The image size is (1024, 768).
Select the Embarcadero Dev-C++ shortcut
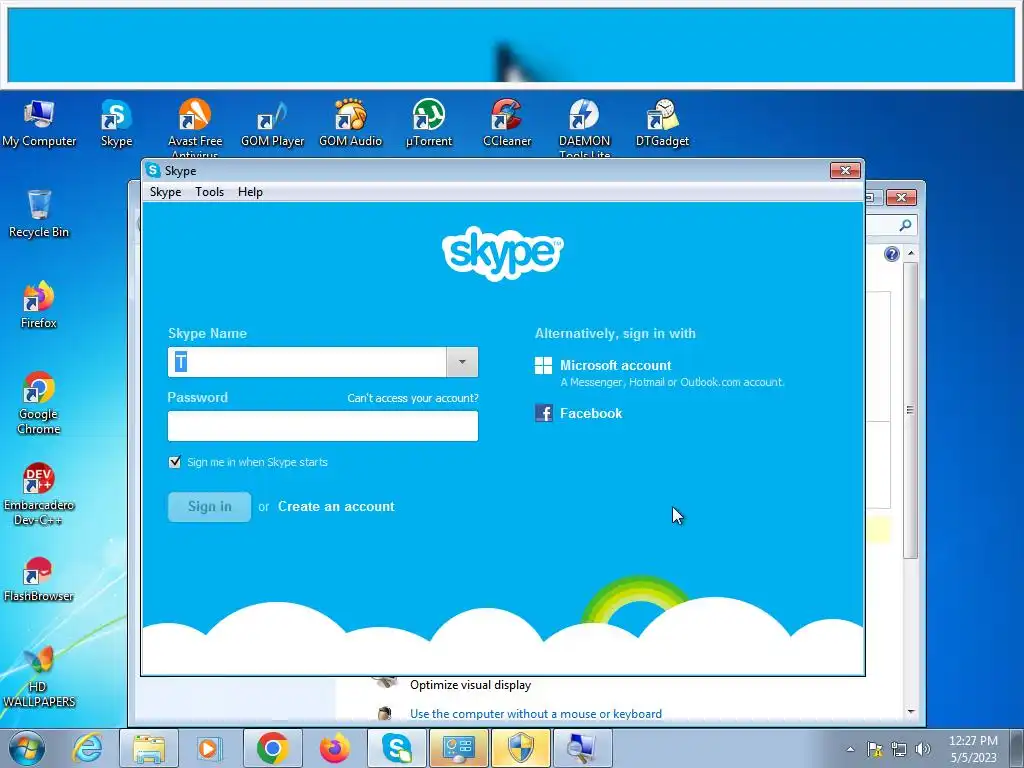(39, 494)
